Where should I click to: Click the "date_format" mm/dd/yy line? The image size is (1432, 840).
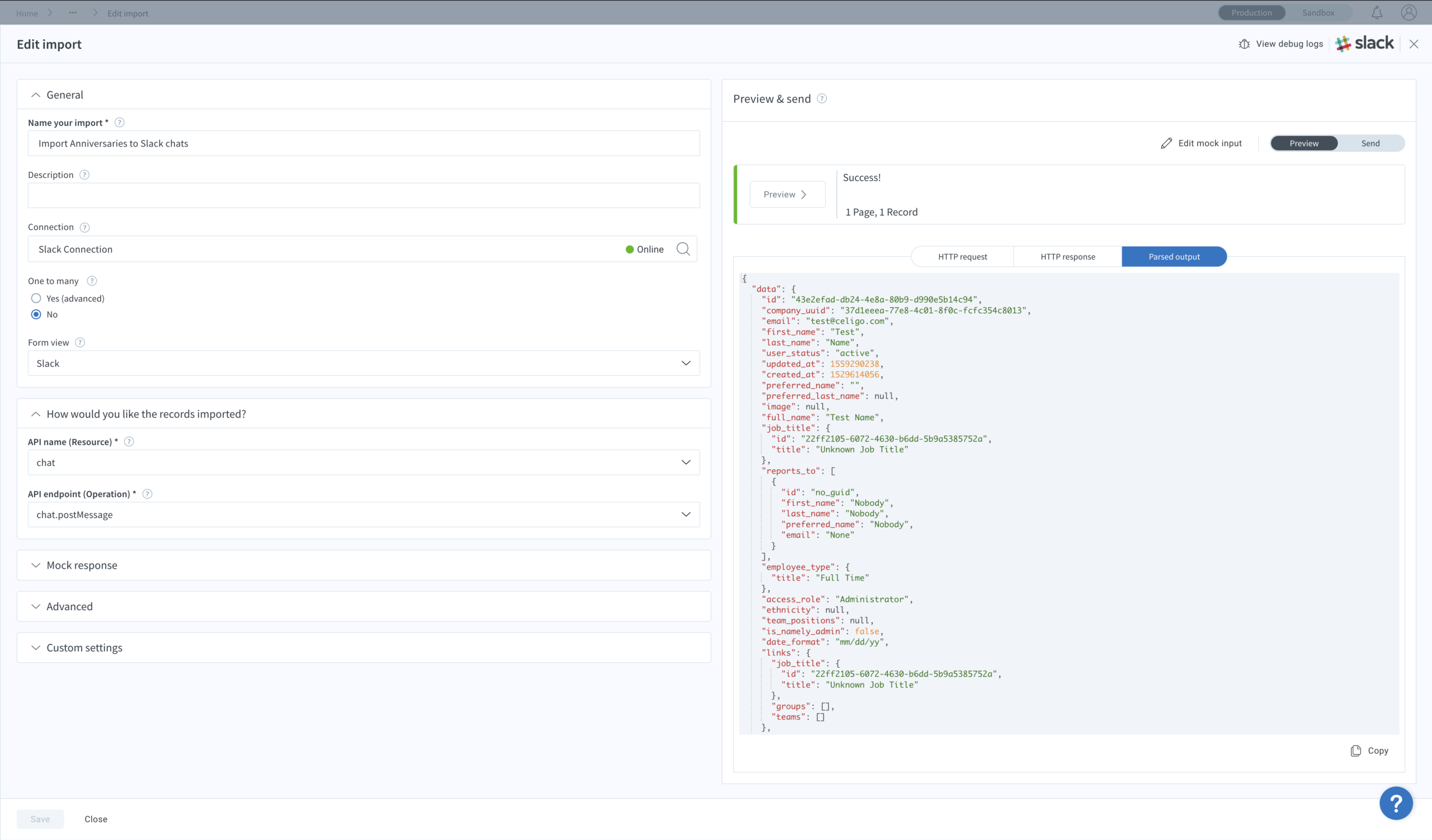click(825, 642)
